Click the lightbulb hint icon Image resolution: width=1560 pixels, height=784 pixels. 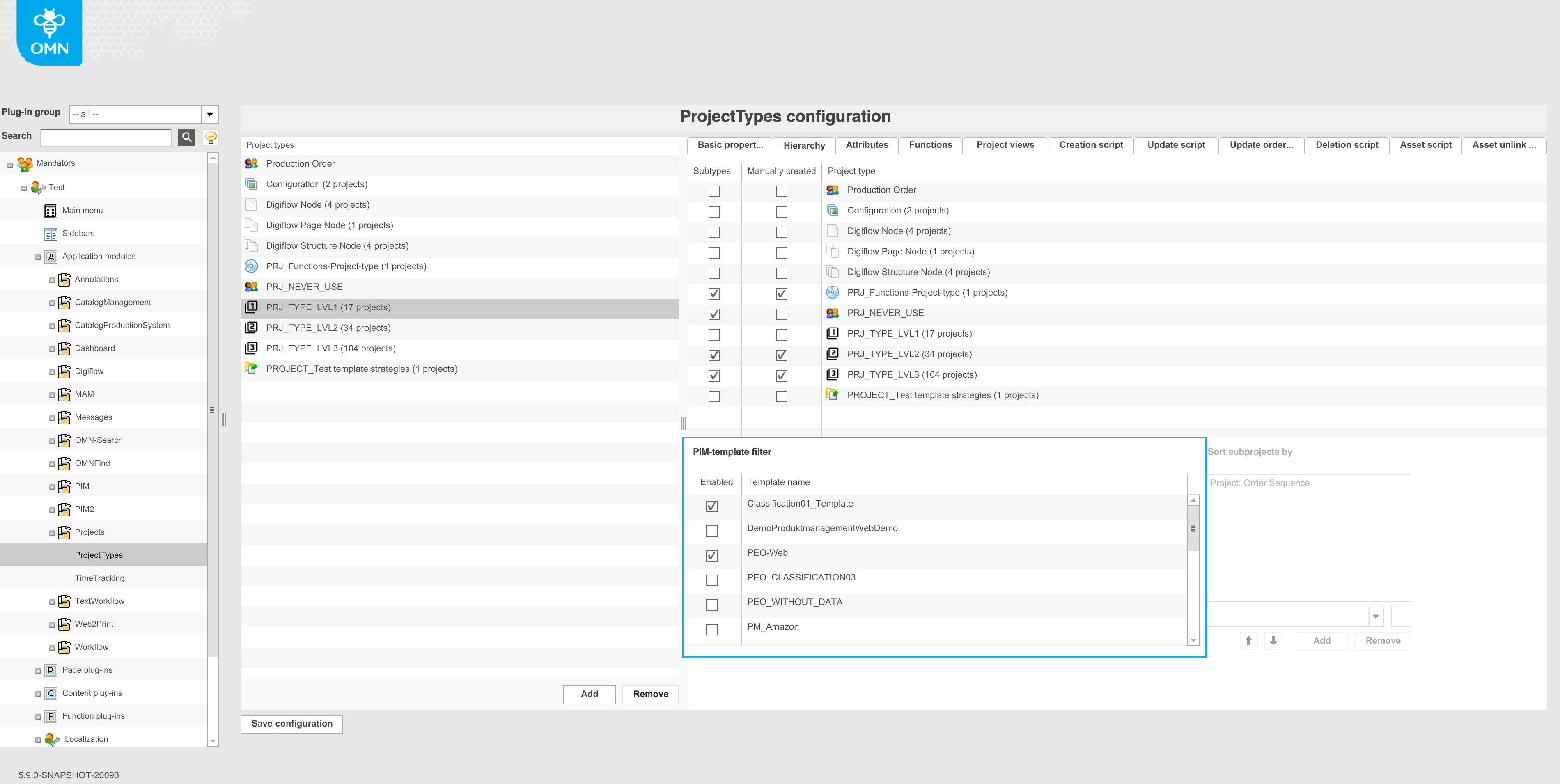click(211, 138)
